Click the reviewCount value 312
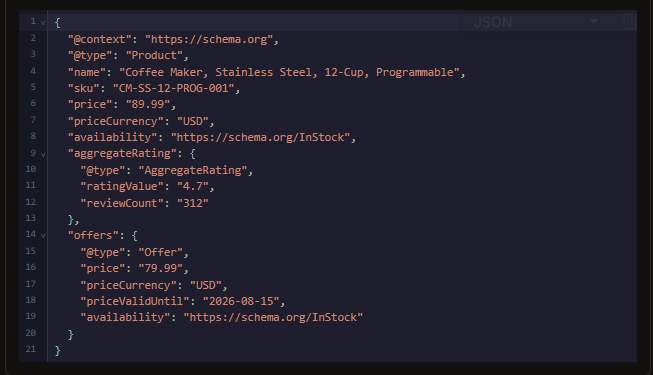 click(193, 203)
